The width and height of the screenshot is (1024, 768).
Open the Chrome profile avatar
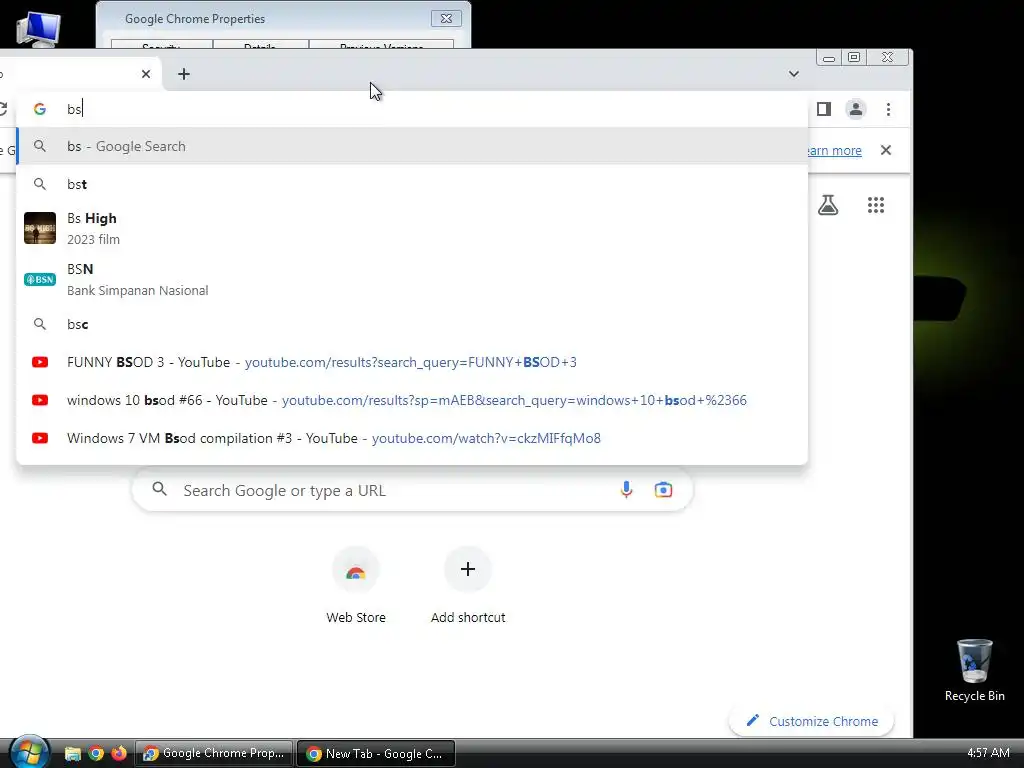pyautogui.click(x=856, y=109)
